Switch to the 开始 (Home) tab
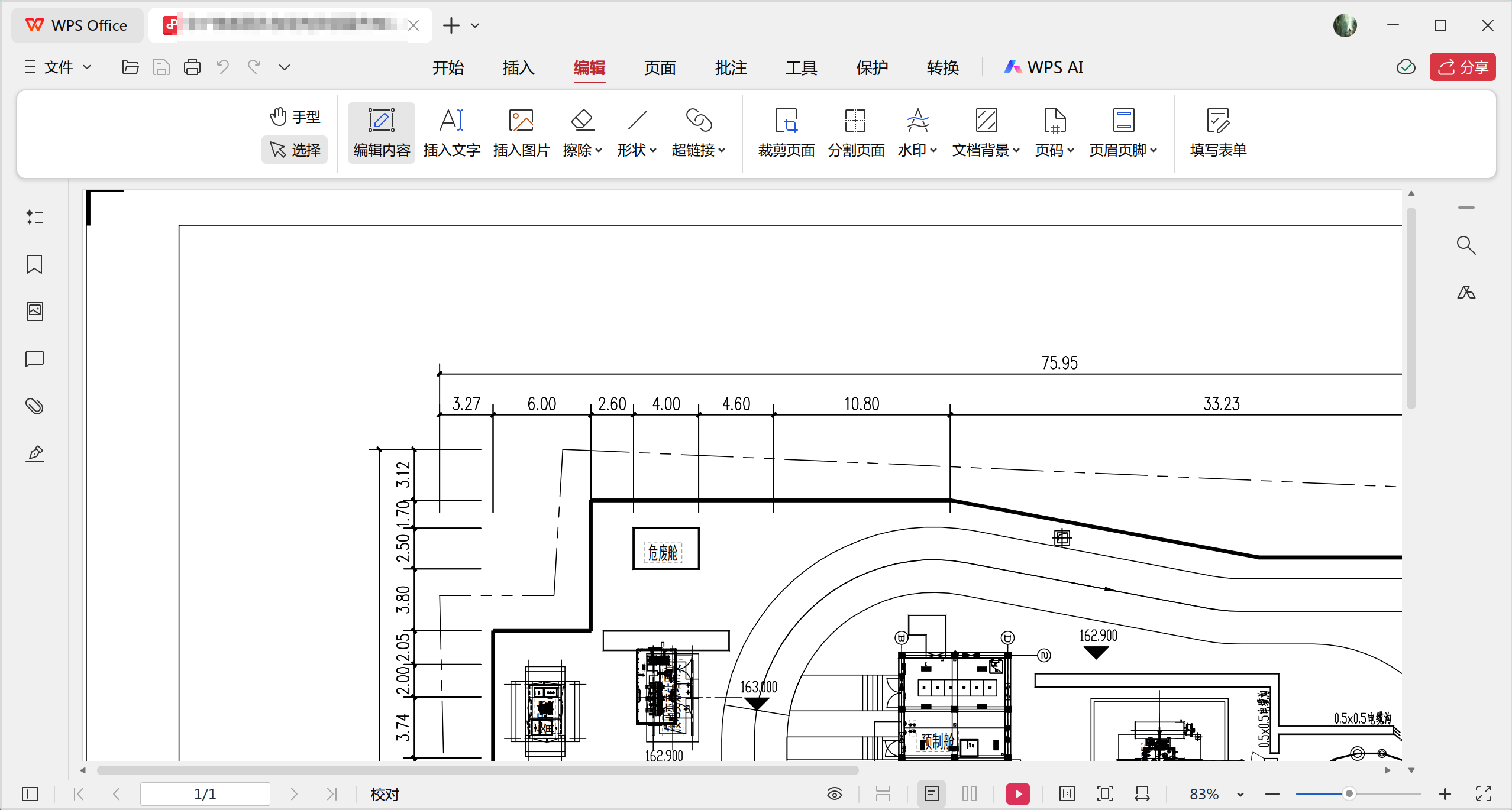The height and width of the screenshot is (810, 1512). (x=448, y=67)
